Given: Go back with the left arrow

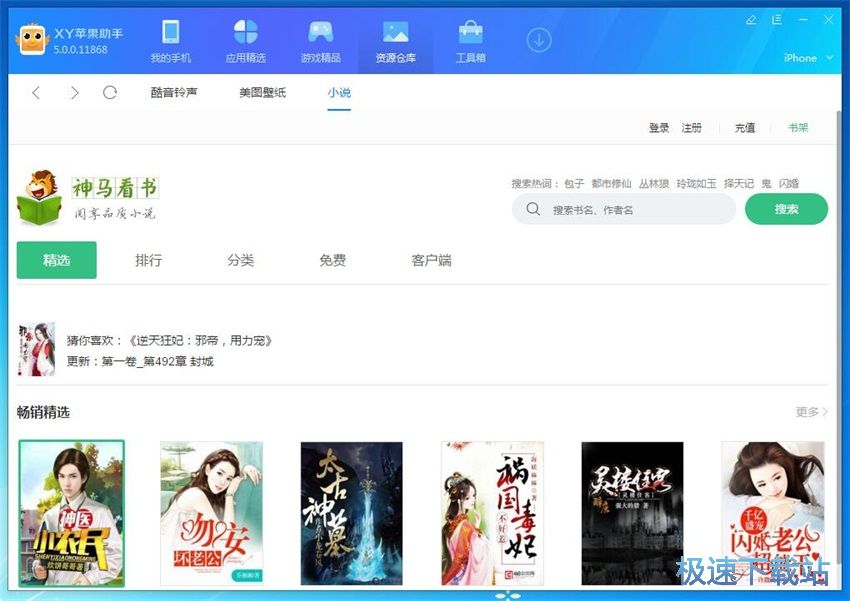Looking at the screenshot, I should 36,93.
